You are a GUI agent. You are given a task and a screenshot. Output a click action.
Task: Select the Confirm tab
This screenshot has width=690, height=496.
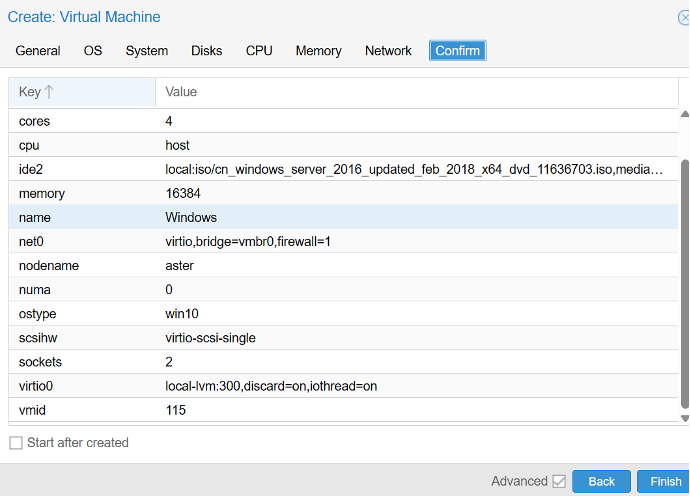pos(458,51)
